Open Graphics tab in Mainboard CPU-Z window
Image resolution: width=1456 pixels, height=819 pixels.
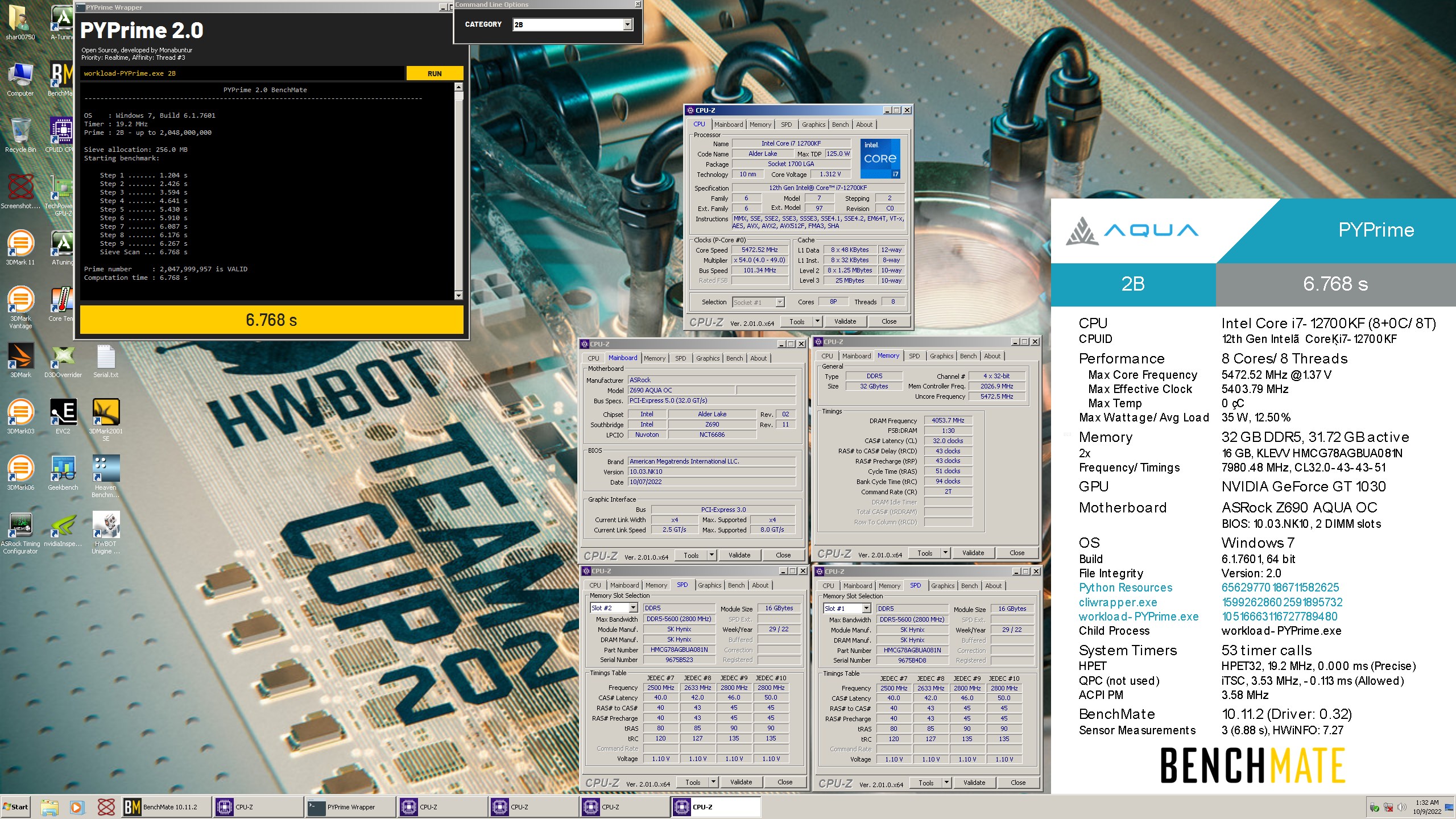point(708,358)
